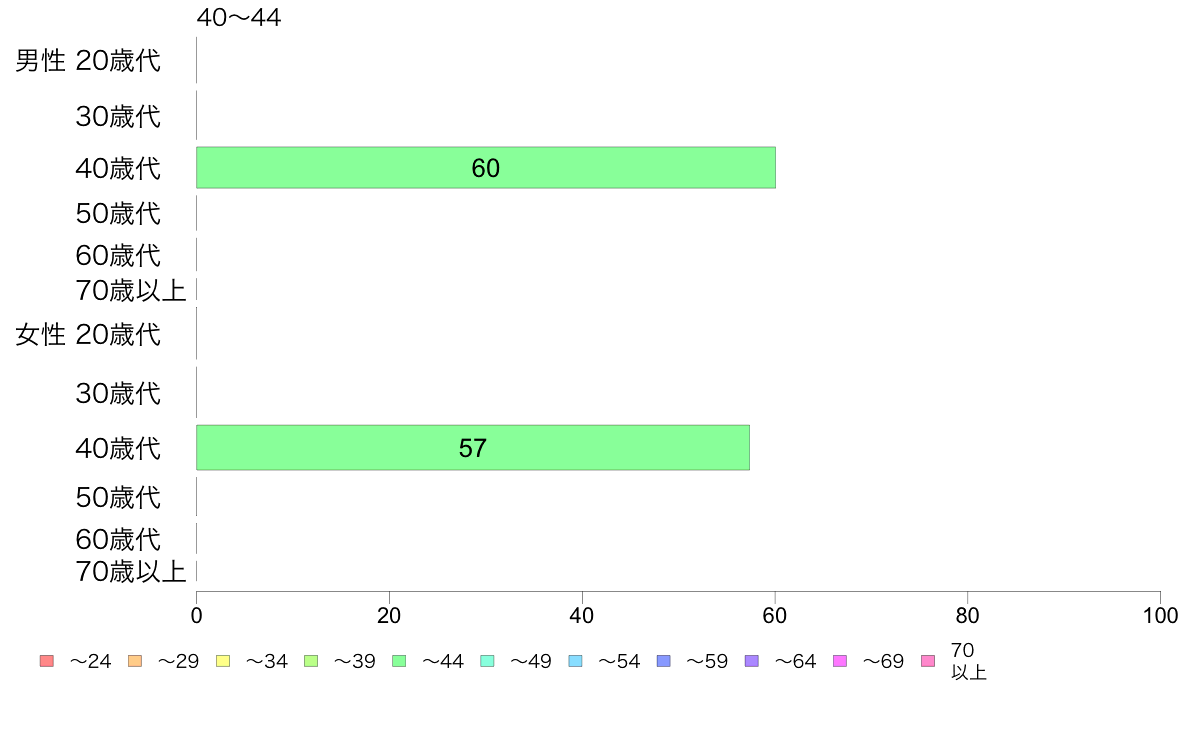Click the ~54 sky blue legend swatch

pos(575,661)
